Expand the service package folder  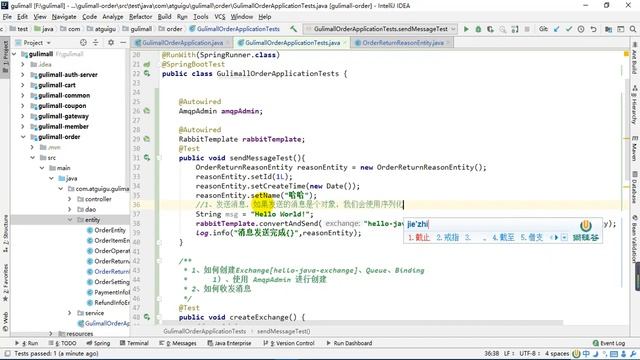pyautogui.click(x=70, y=313)
